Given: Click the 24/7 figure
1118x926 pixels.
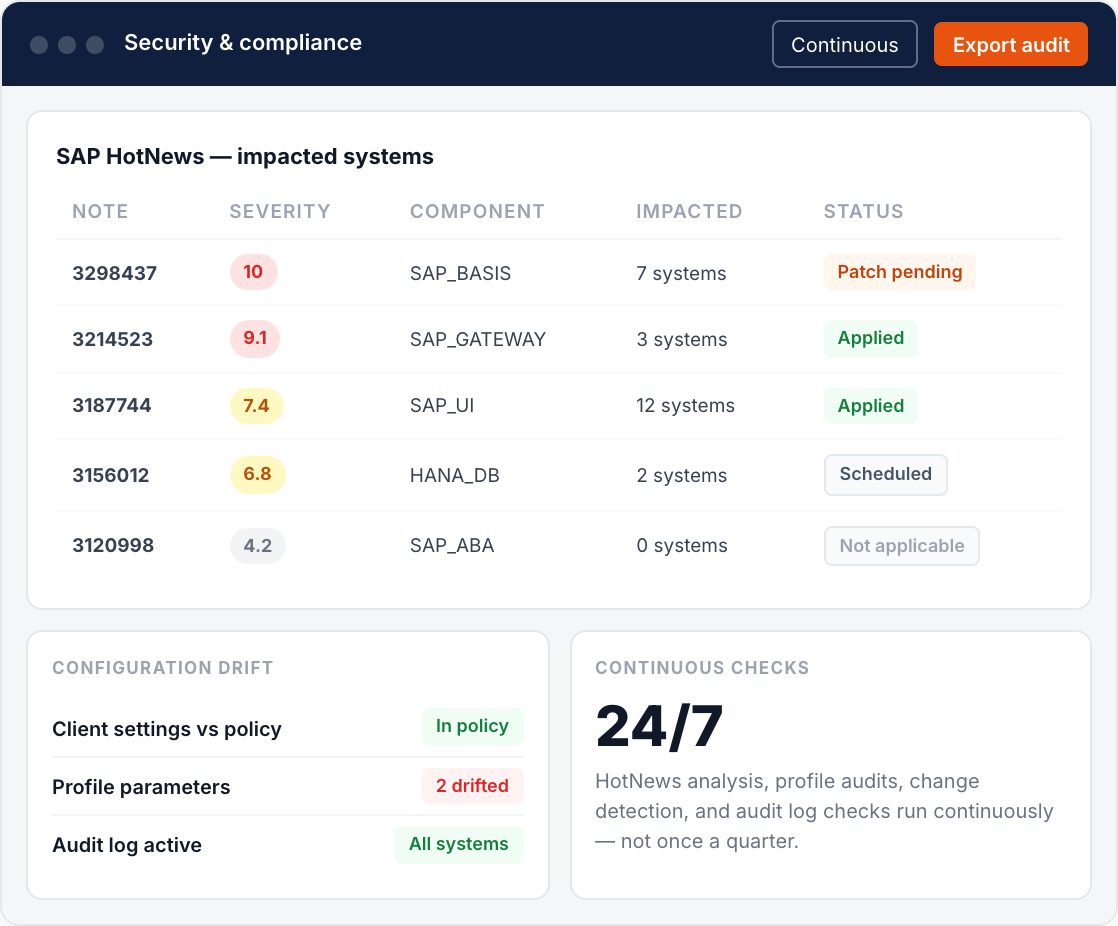Looking at the screenshot, I should pos(660,726).
